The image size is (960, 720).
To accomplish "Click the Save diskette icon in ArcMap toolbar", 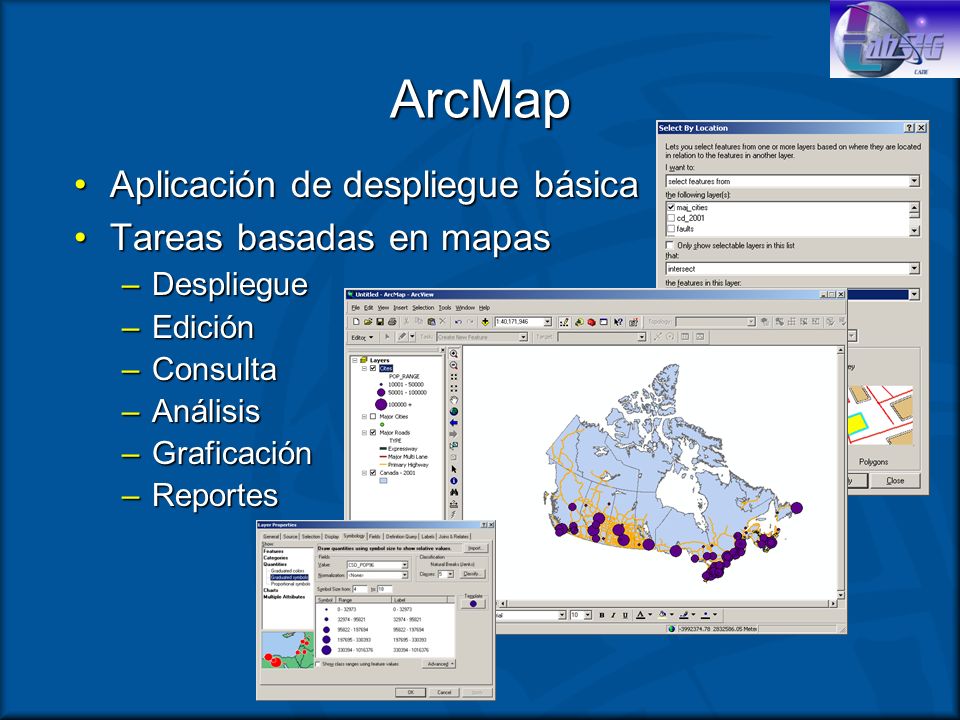I will pyautogui.click(x=380, y=321).
